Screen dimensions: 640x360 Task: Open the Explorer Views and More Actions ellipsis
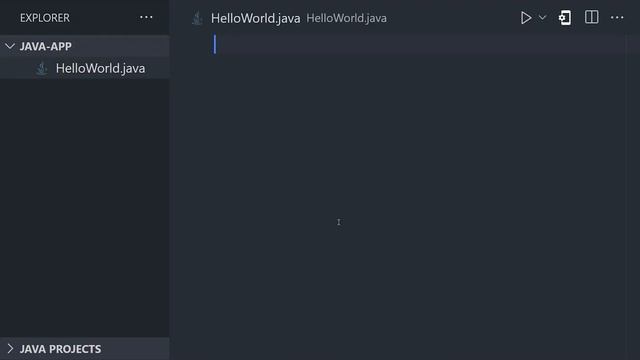(x=146, y=17)
